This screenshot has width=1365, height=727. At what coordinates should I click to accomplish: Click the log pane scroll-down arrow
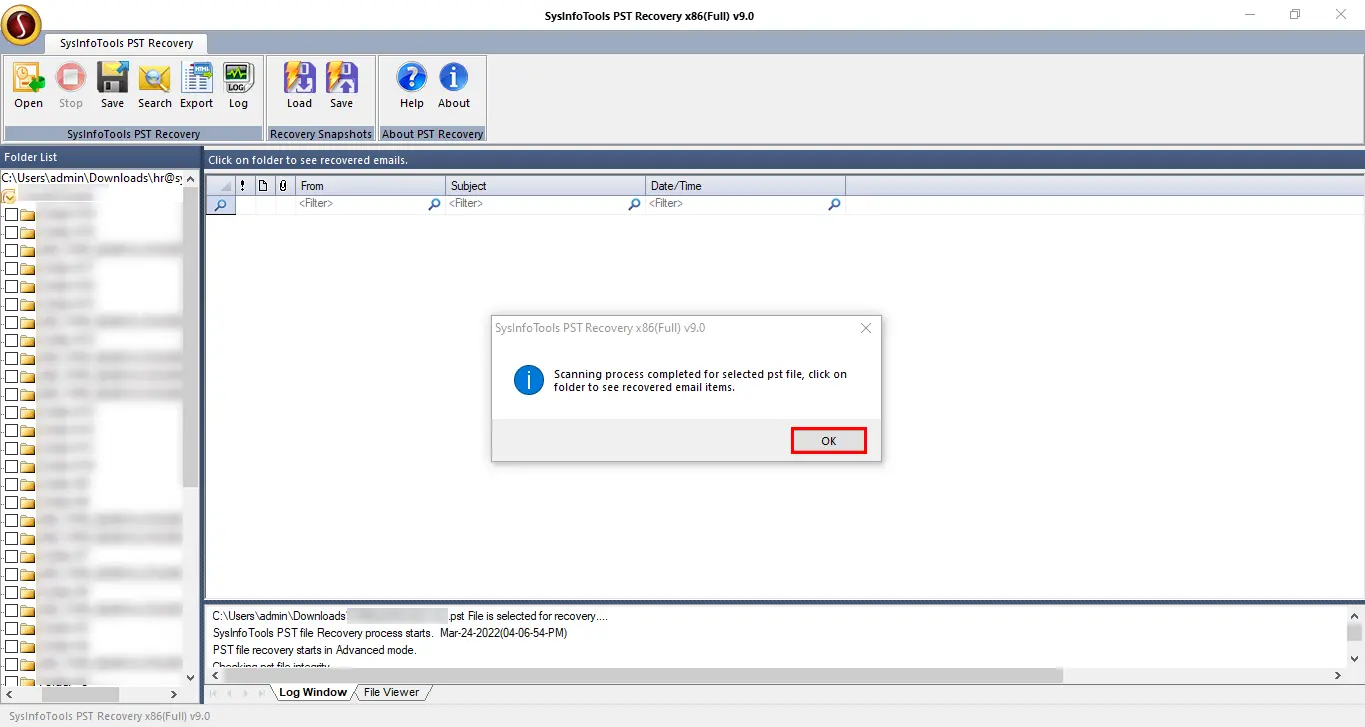[x=1354, y=660]
